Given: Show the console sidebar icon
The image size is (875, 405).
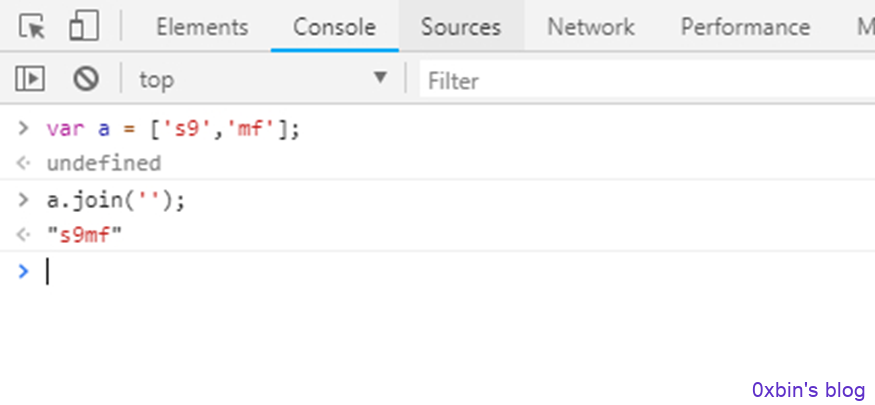Looking at the screenshot, I should pos(30,79).
